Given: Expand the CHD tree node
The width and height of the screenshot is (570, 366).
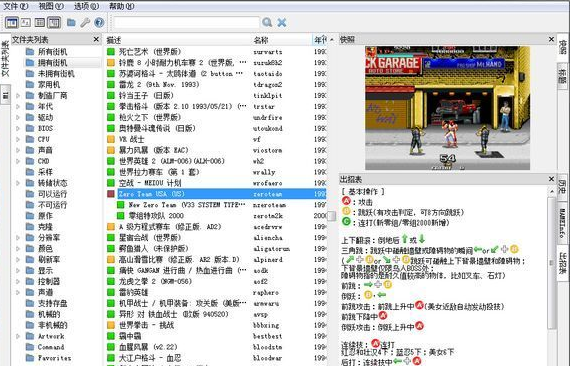Looking at the screenshot, I should pos(18,161).
